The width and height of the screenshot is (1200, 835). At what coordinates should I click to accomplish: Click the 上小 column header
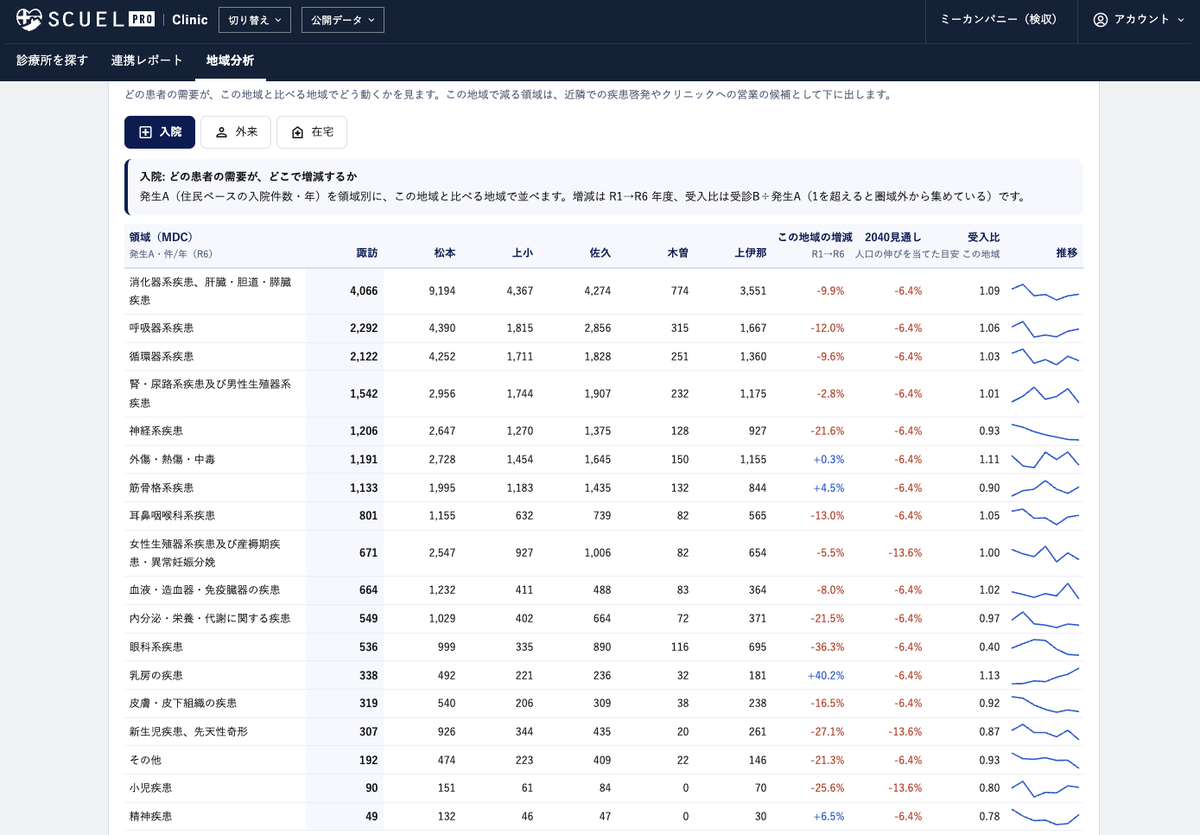pyautogui.click(x=522, y=253)
